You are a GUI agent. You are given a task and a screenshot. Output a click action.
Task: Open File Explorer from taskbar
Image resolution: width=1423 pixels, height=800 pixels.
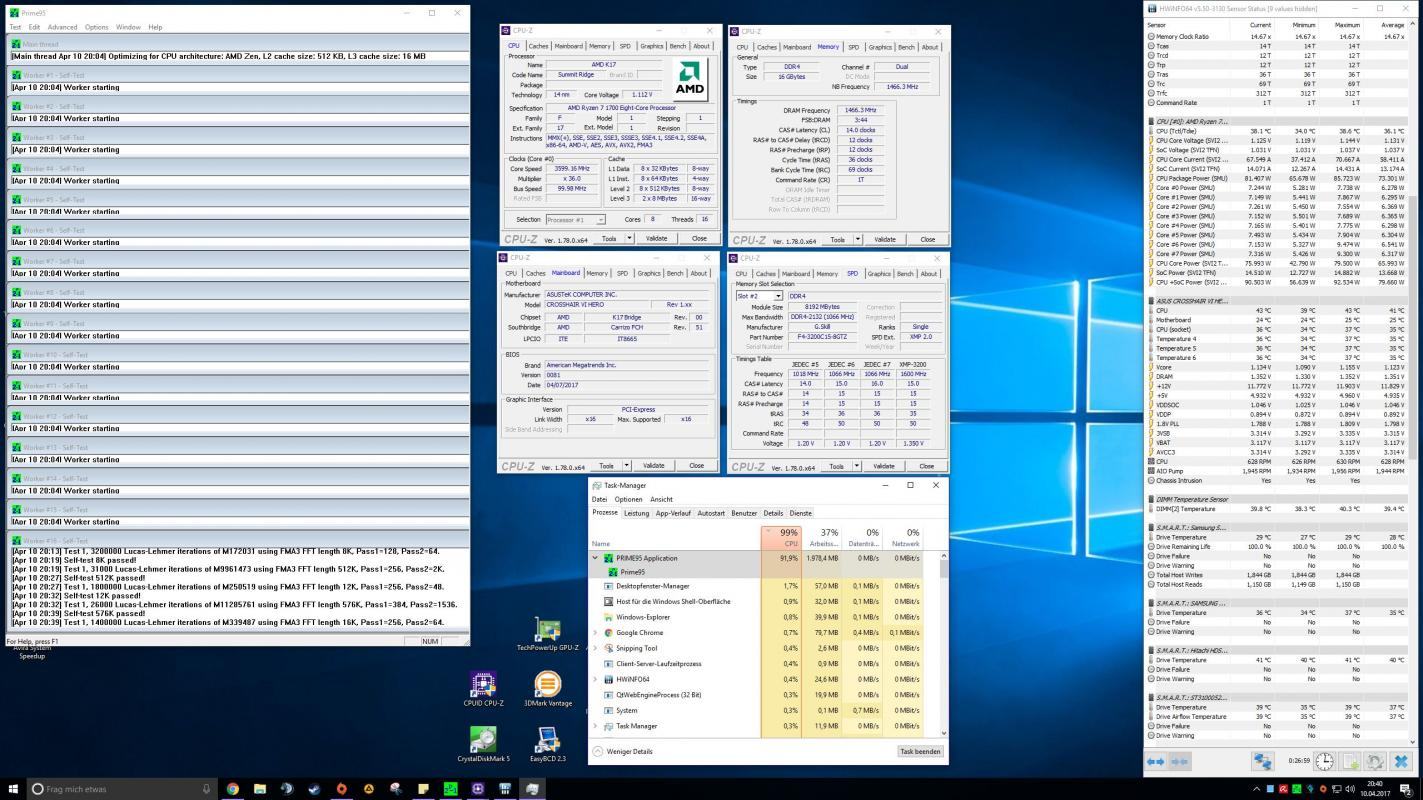click(259, 789)
